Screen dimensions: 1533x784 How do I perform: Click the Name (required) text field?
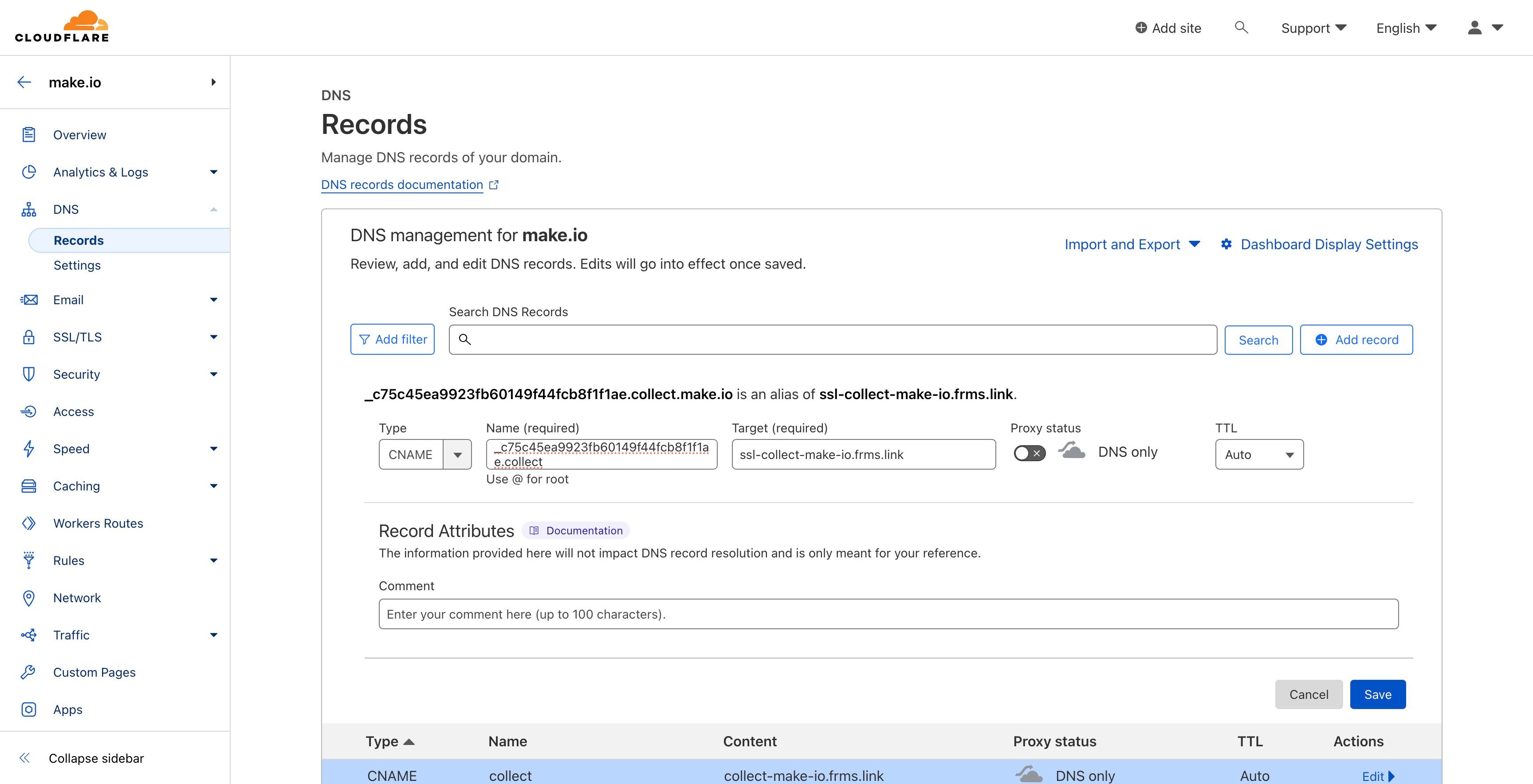(x=601, y=455)
